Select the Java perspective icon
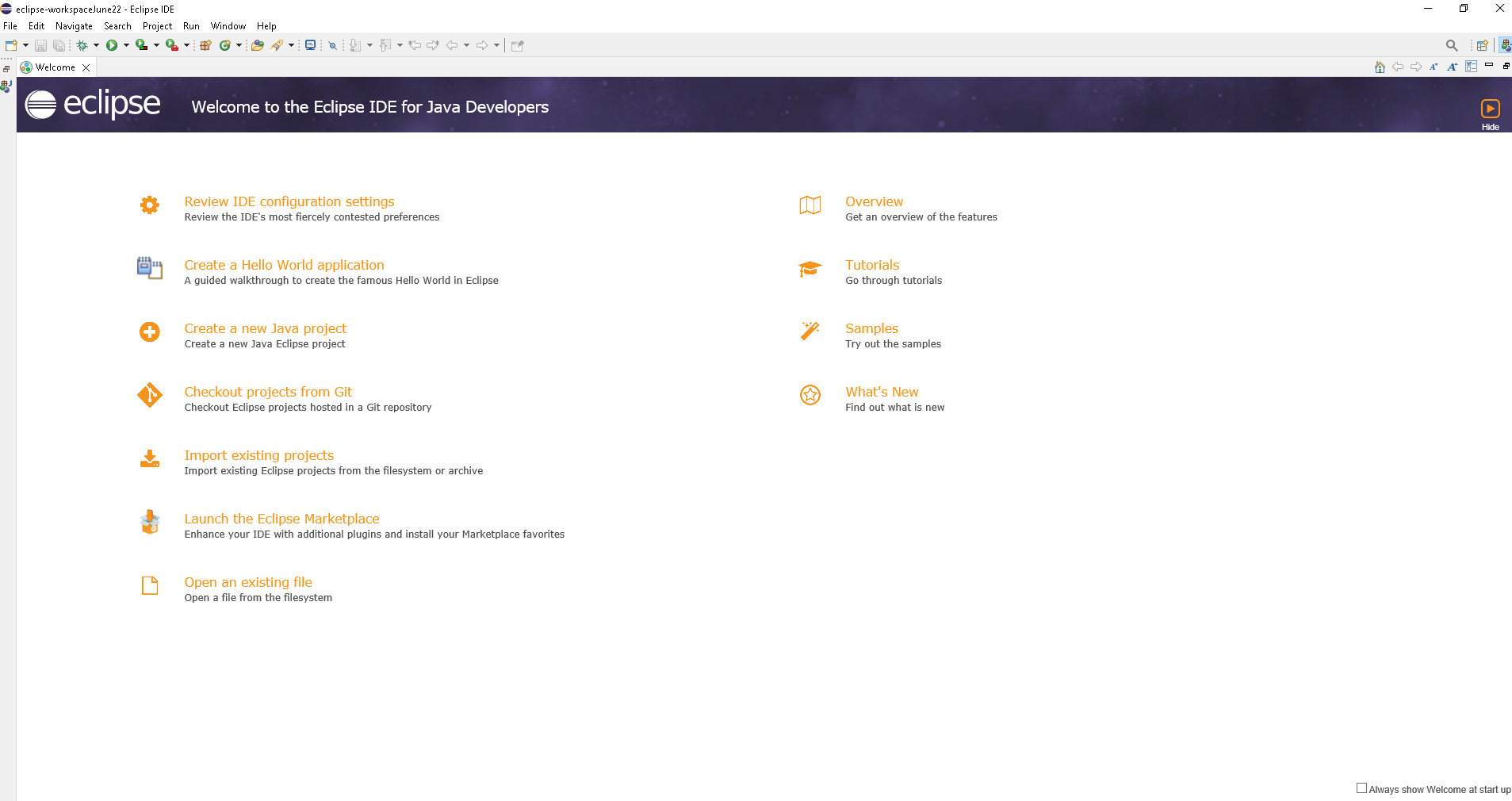Image resolution: width=1512 pixels, height=801 pixels. click(1505, 45)
